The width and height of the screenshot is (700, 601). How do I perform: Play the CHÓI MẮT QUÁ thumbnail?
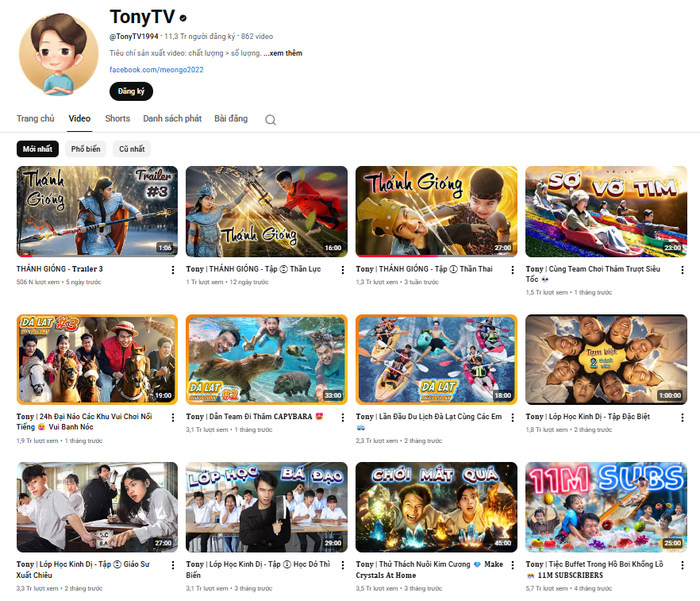[x=436, y=507]
